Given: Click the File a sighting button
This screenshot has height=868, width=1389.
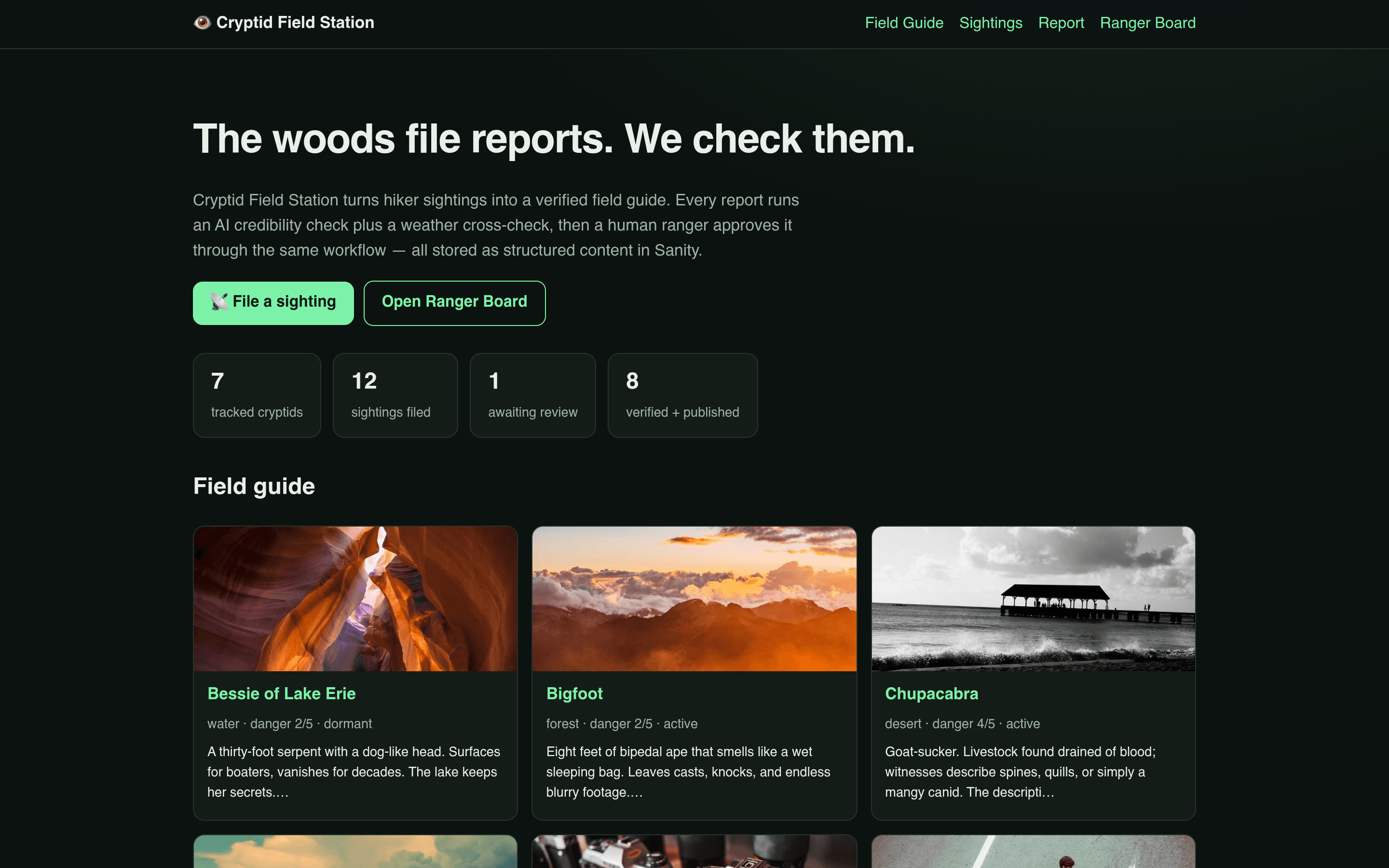Looking at the screenshot, I should click(x=273, y=303).
